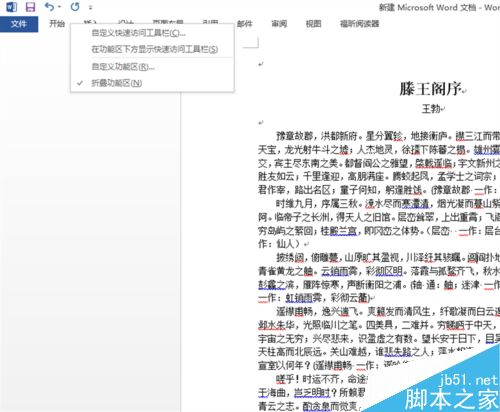Click the line starting 时维九月，序属三秋
Viewport: 500px width, 412px height.
pos(388,203)
